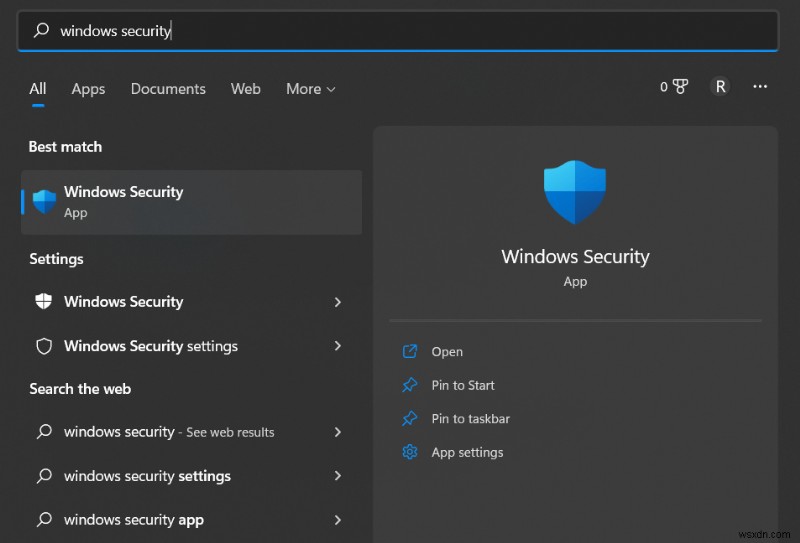Expand chevron for windows security app suggestion
800x543 pixels.
[338, 520]
